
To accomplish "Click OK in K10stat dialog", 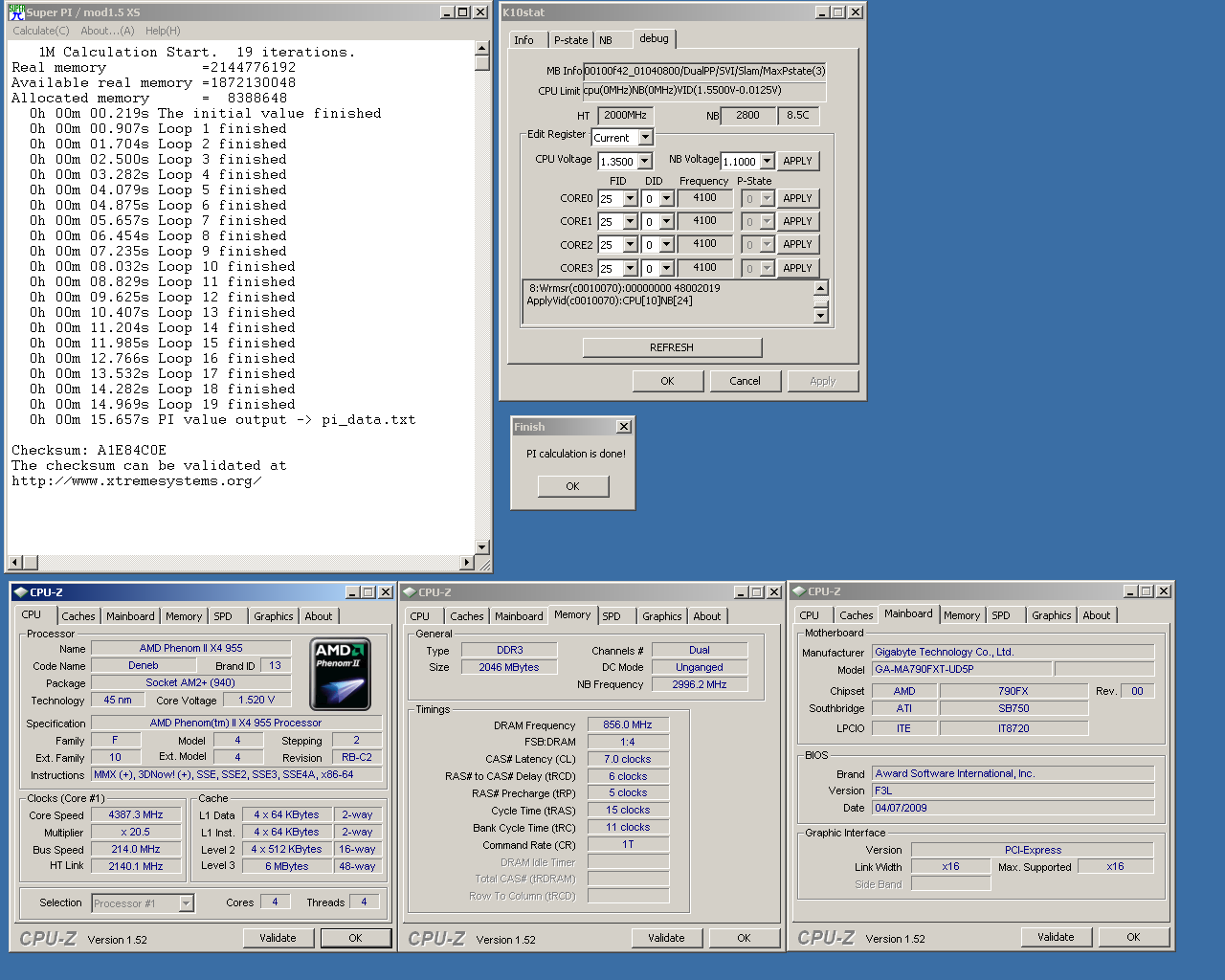I will (667, 381).
